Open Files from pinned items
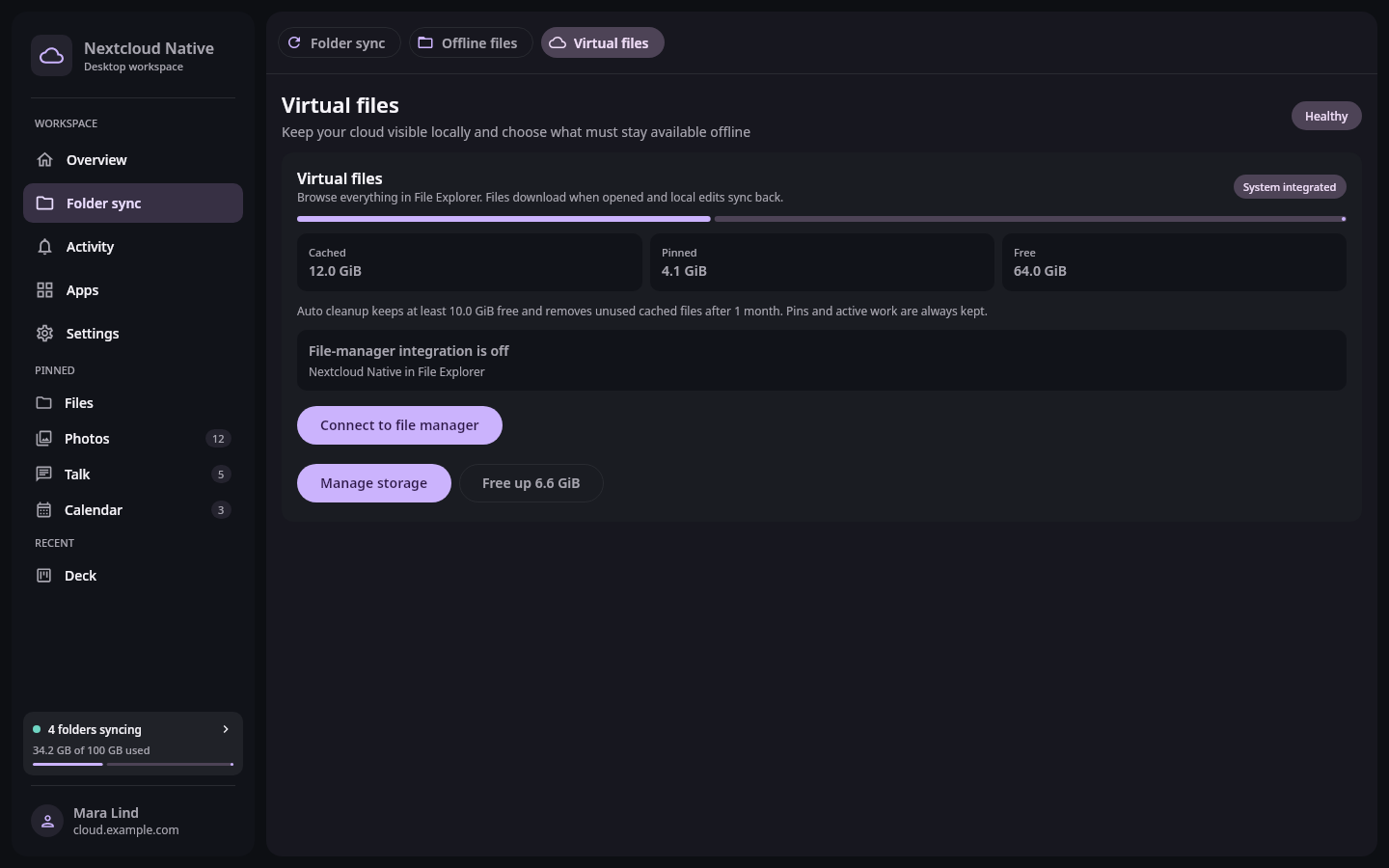The width and height of the screenshot is (1389, 868). (133, 403)
